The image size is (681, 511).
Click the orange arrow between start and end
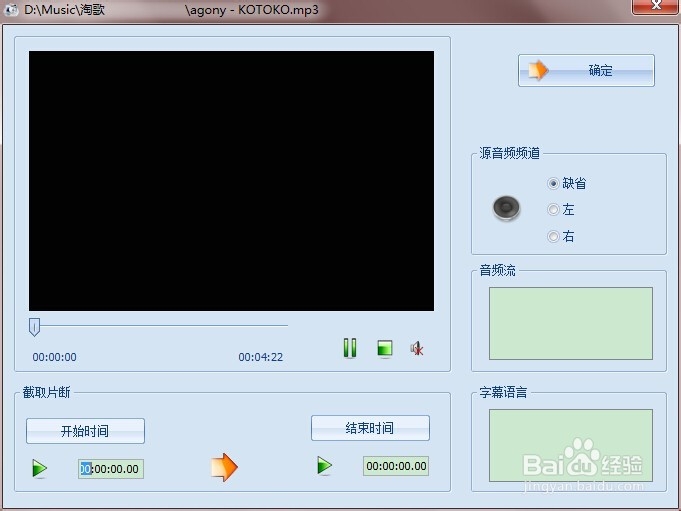coord(224,467)
